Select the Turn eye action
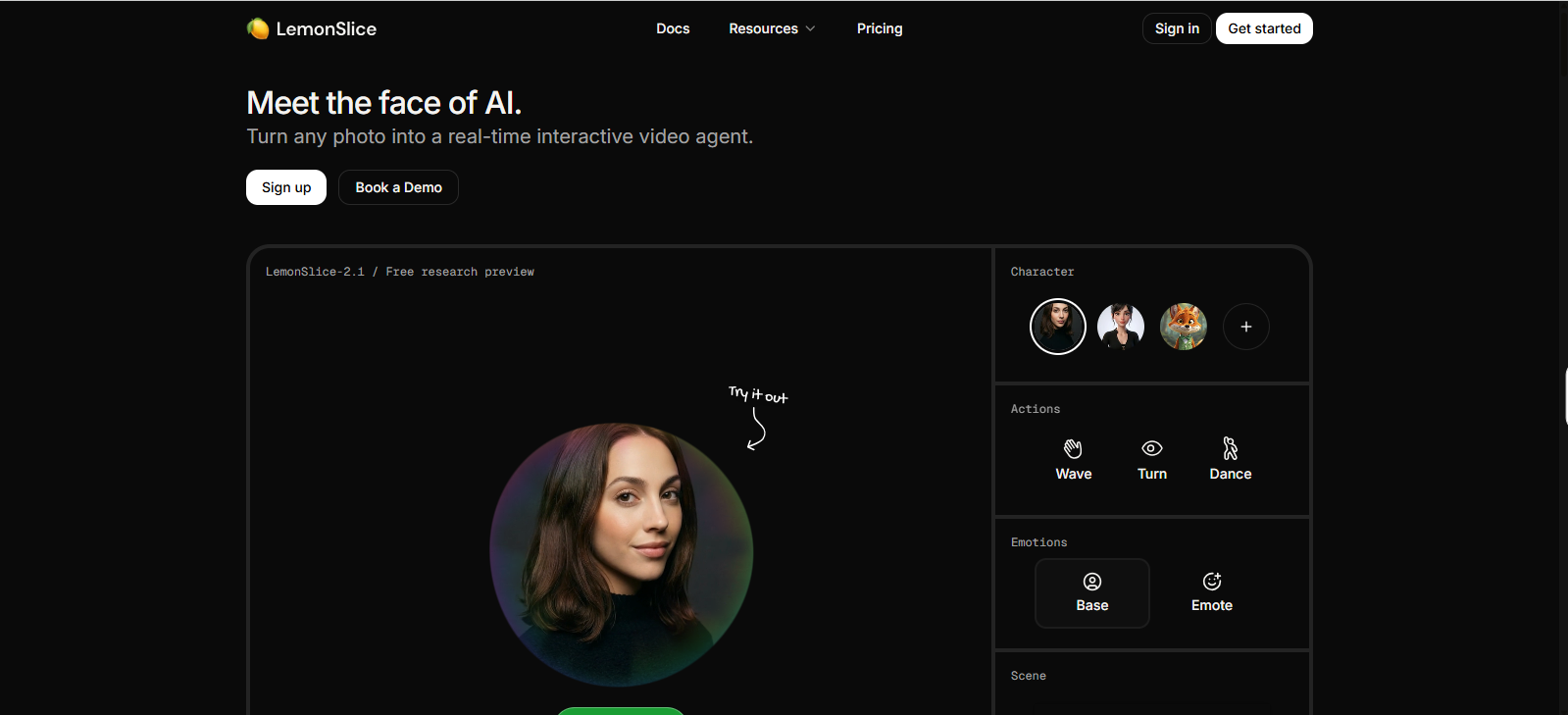1568x715 pixels. pyautogui.click(x=1152, y=460)
